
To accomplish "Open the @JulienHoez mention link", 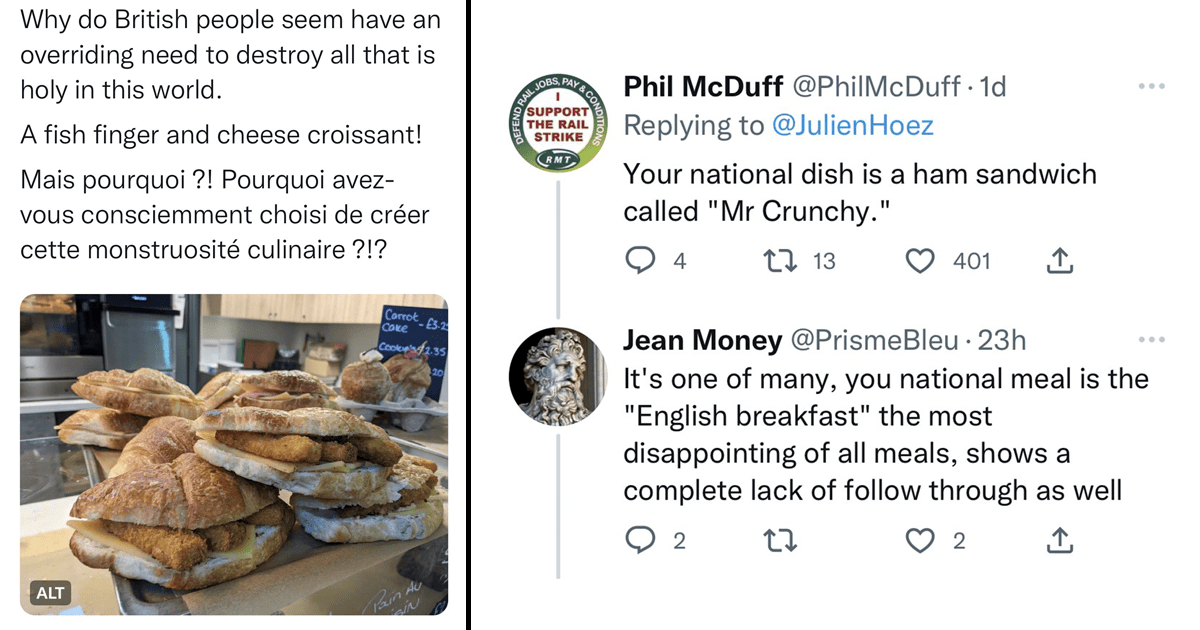I will click(x=851, y=126).
